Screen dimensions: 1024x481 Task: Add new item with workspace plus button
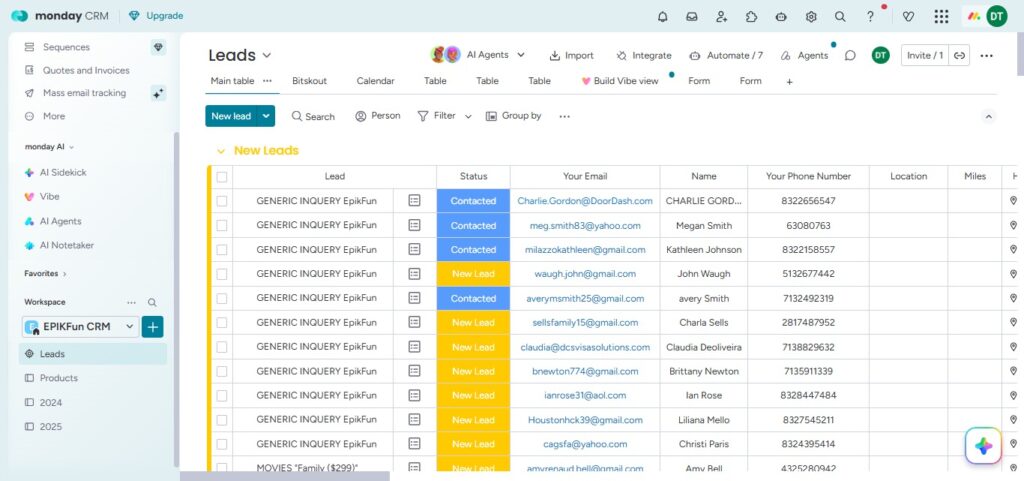[x=153, y=326]
